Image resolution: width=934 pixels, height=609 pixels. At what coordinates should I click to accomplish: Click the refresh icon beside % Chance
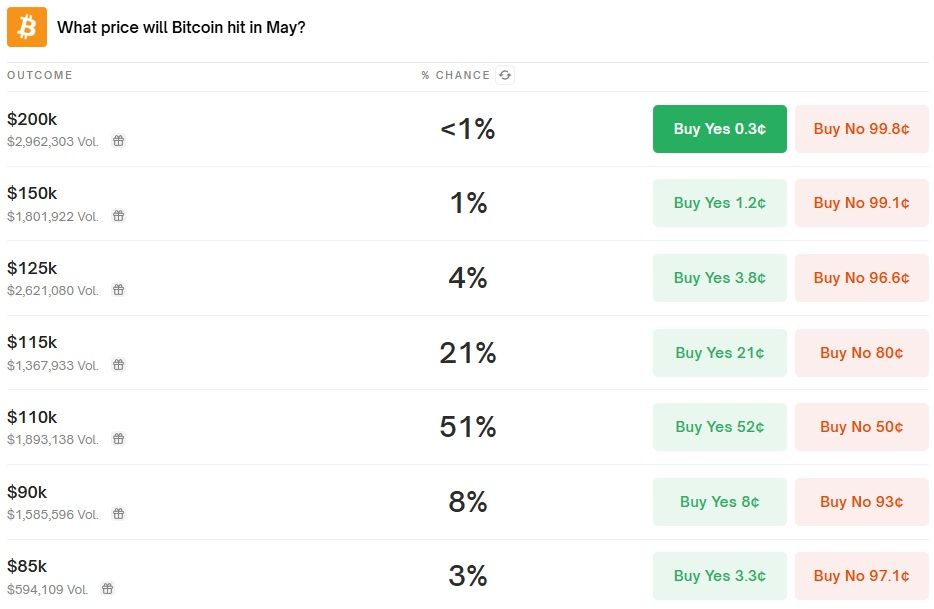(x=505, y=75)
